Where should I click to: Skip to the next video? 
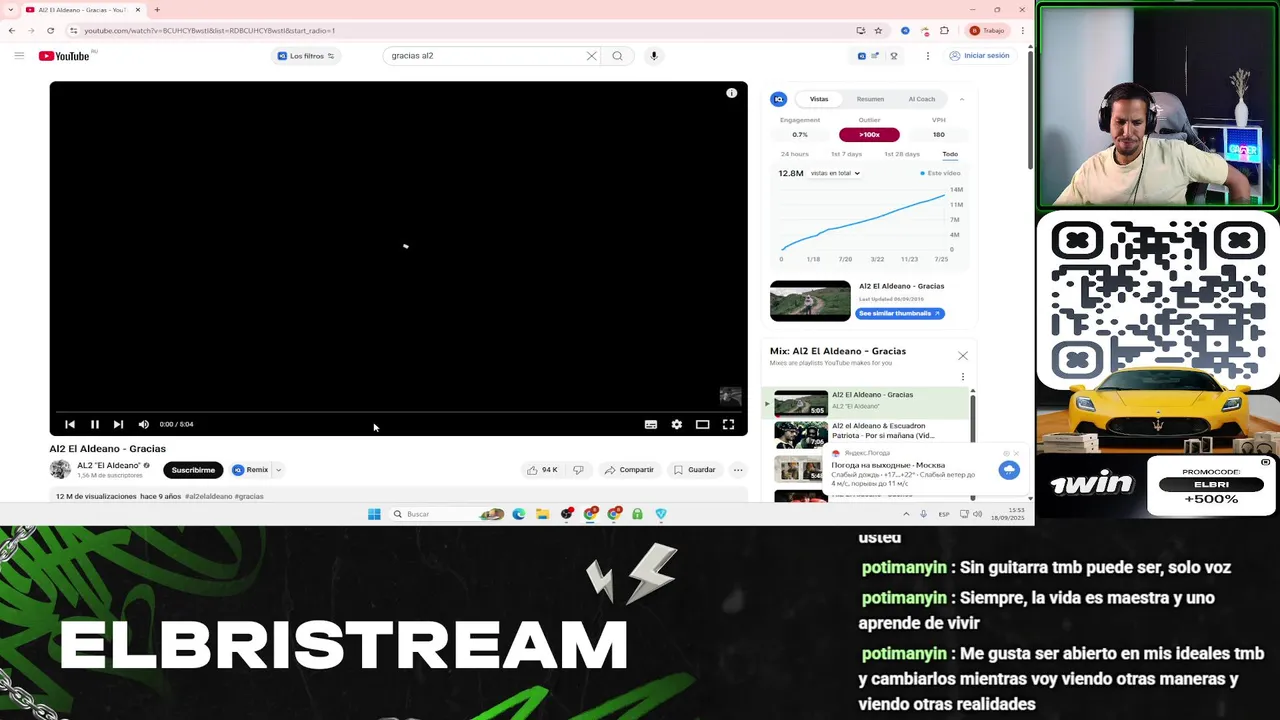[118, 424]
